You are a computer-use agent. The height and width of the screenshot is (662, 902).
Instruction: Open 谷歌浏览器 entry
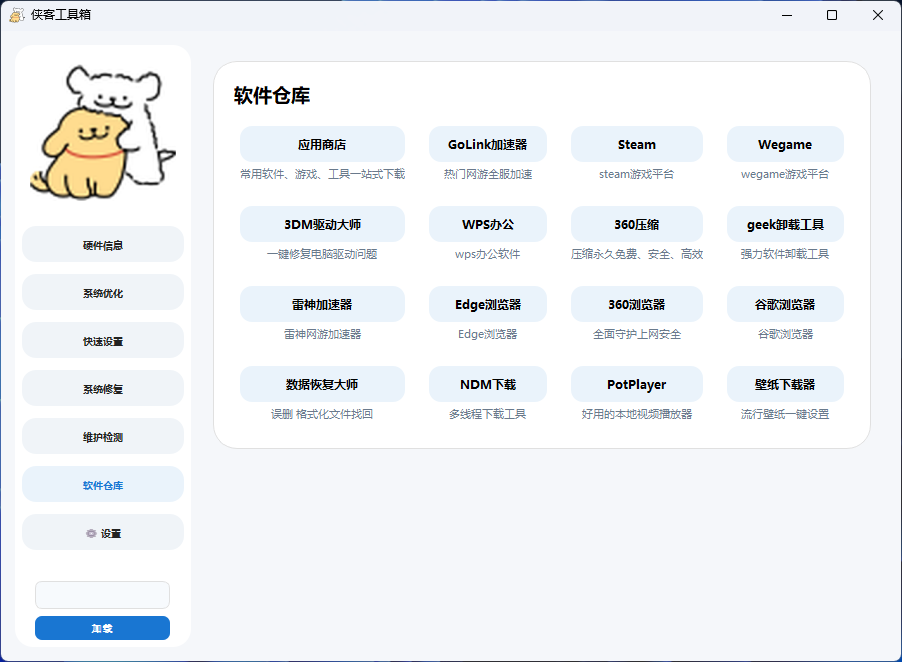(785, 304)
